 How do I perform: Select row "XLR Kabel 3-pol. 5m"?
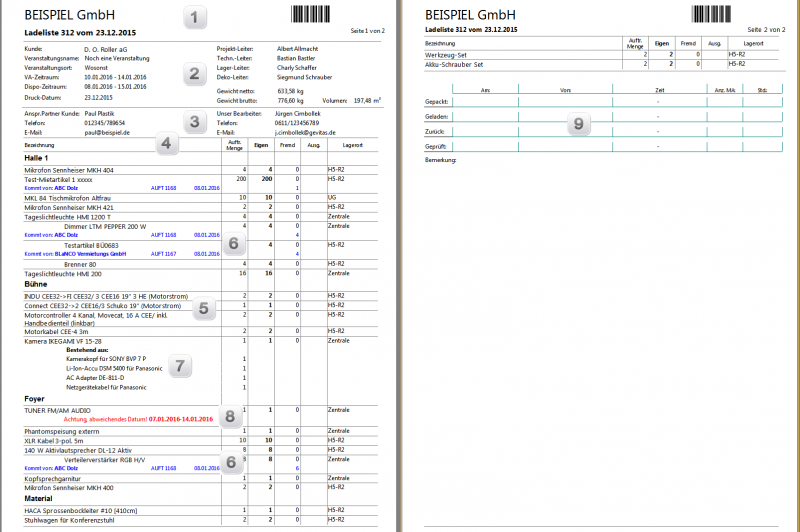[201, 441]
